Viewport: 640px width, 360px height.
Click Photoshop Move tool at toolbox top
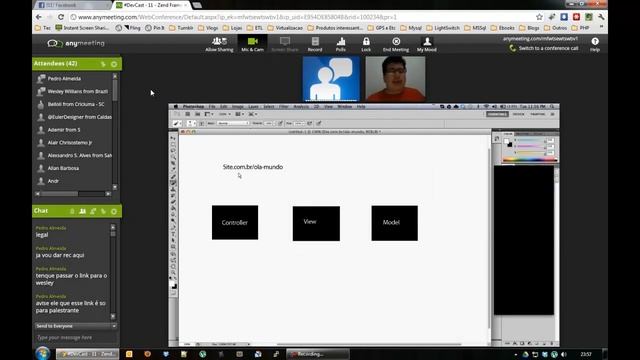tap(173, 138)
